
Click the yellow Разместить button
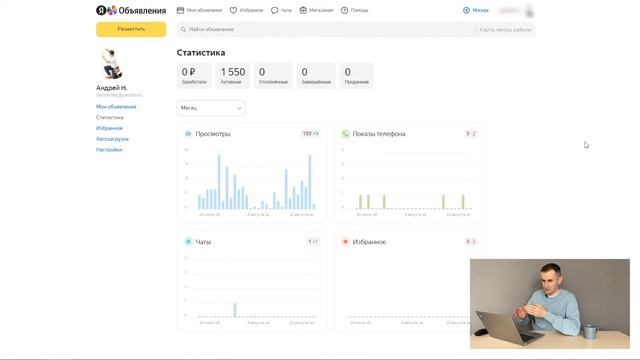(x=131, y=29)
